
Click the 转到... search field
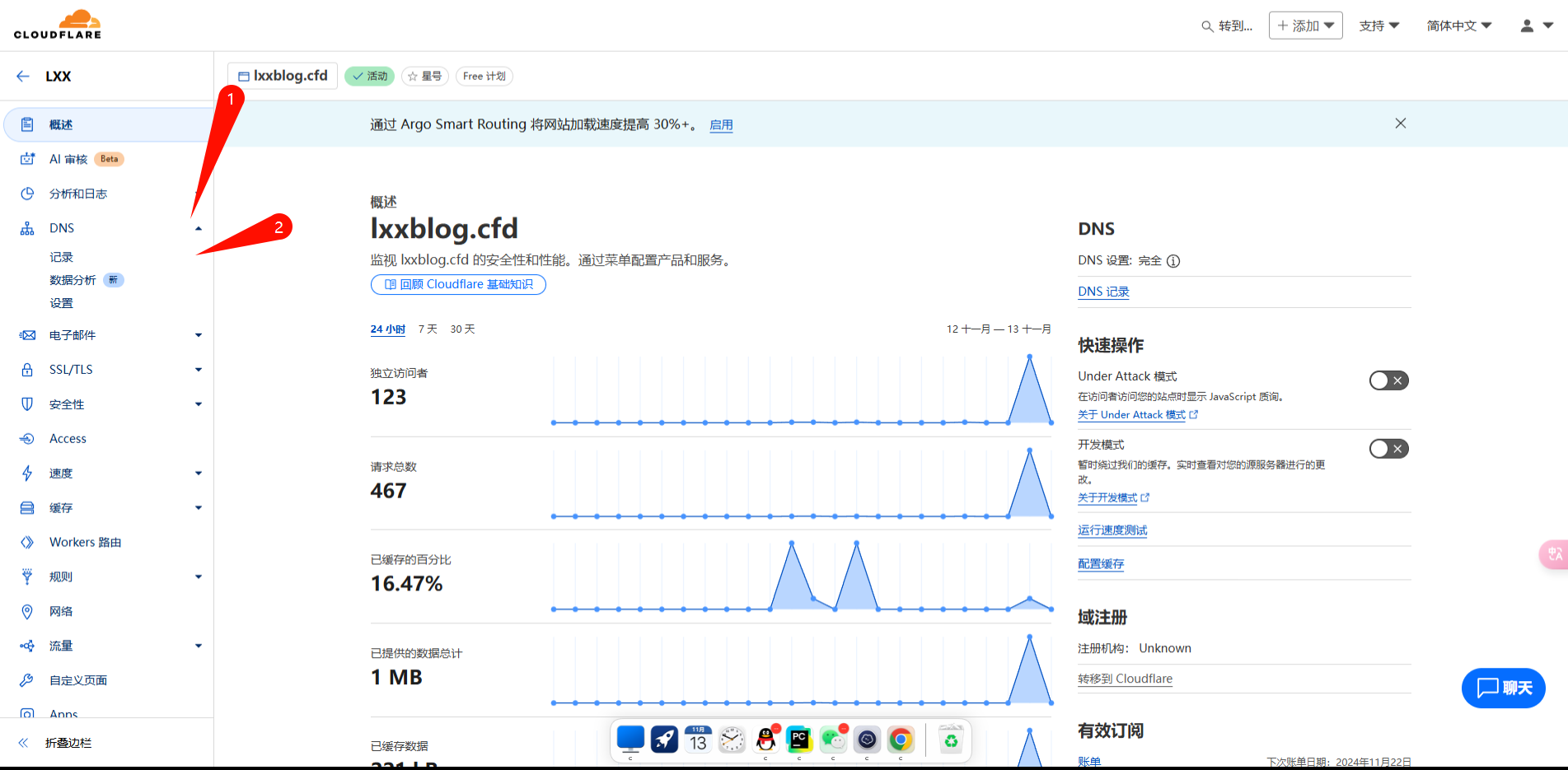1227,26
